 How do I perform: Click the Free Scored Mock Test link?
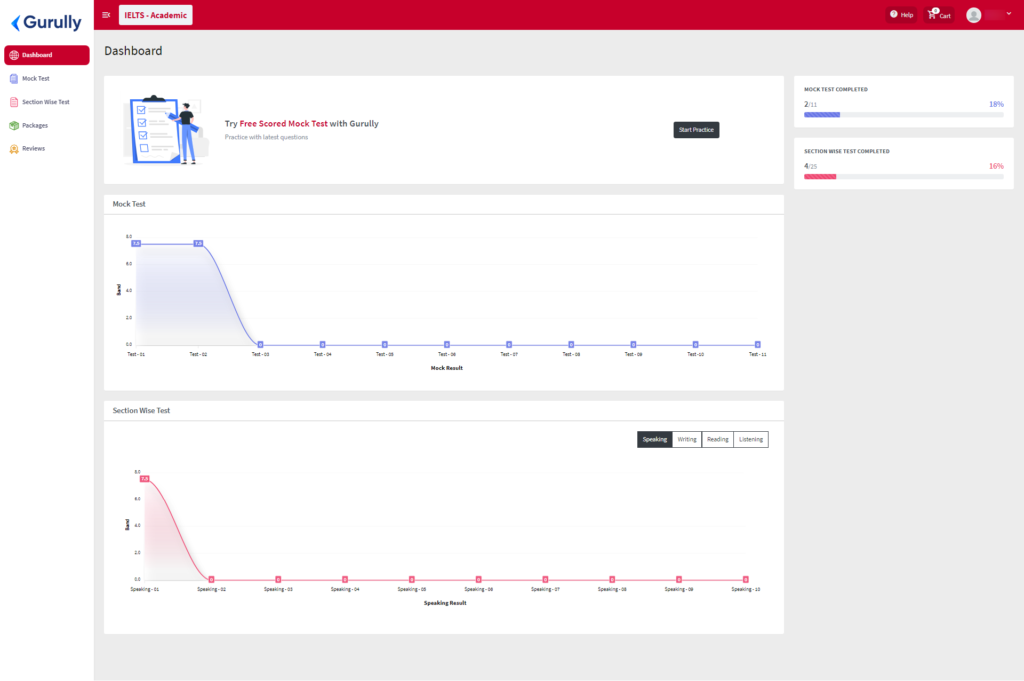pos(283,123)
